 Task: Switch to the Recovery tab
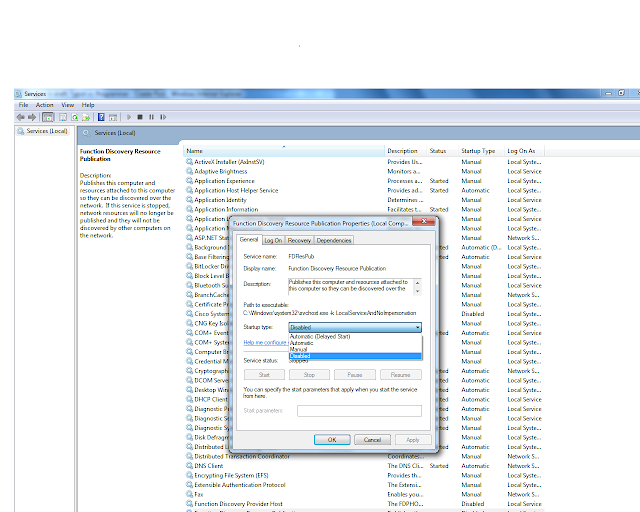point(299,240)
